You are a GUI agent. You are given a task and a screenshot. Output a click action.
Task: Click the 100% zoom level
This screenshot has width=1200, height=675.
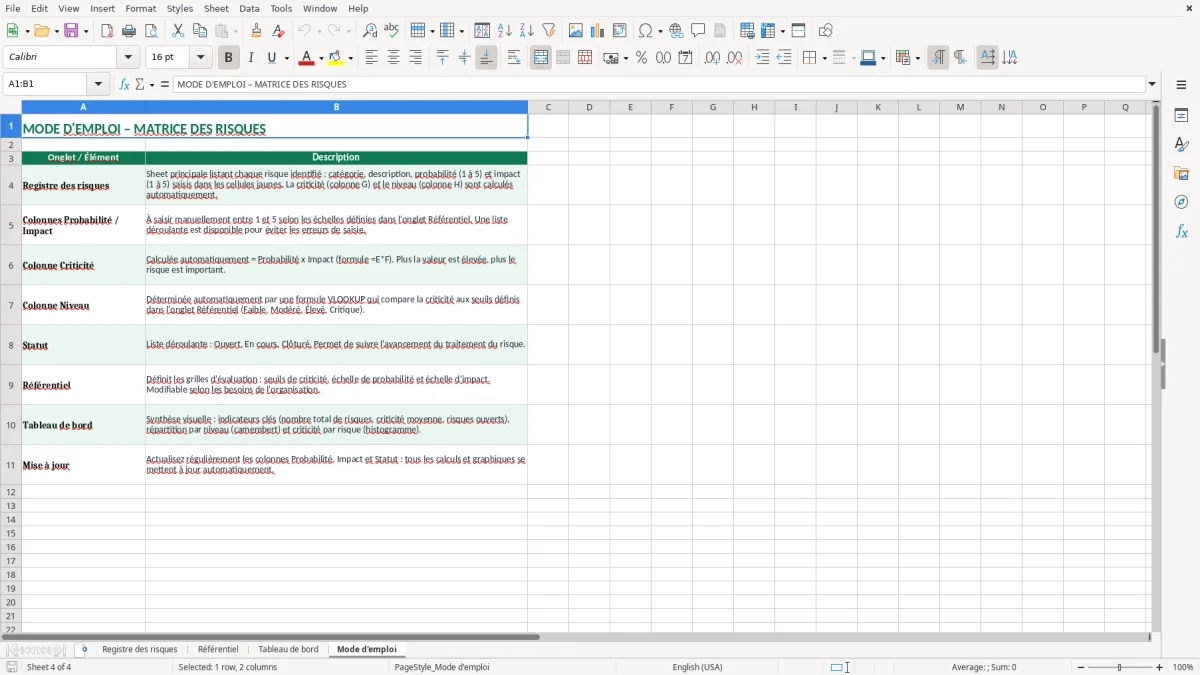(1183, 667)
